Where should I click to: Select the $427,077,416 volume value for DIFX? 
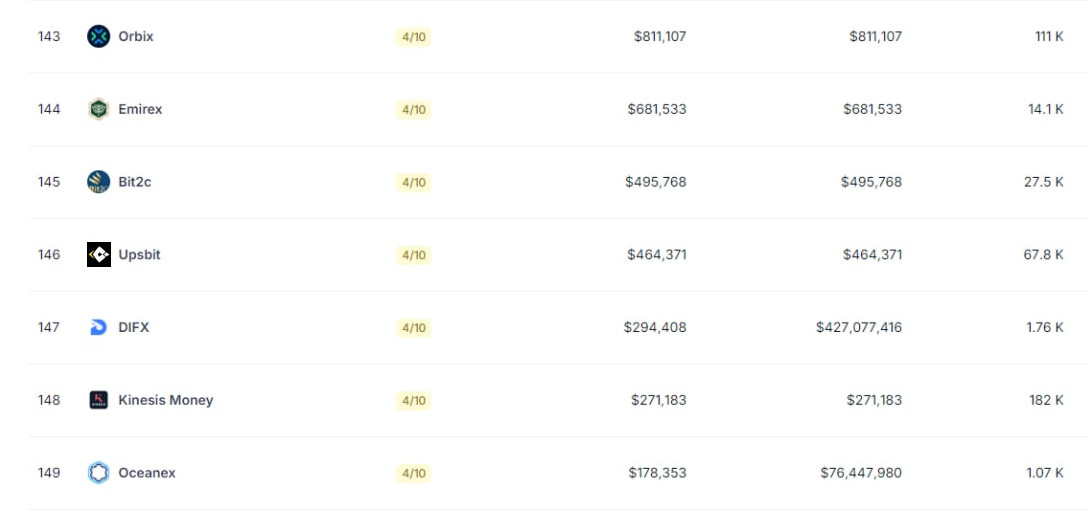[859, 327]
